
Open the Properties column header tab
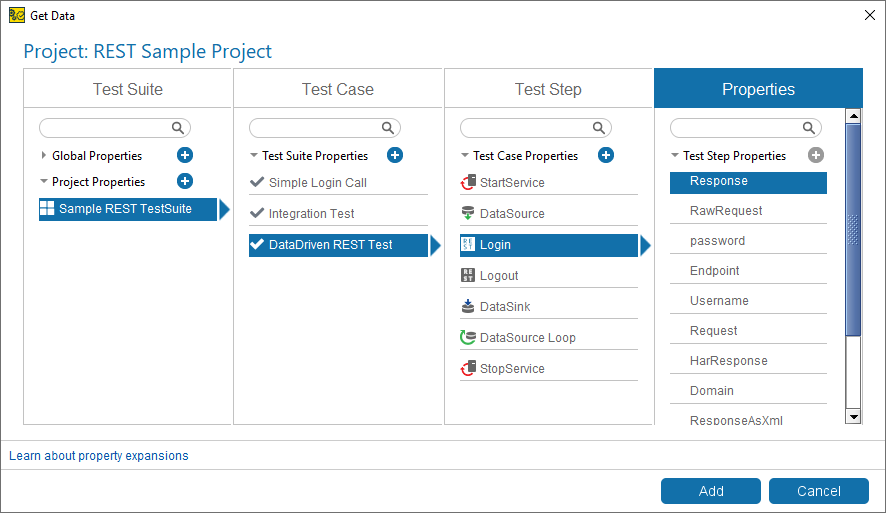coord(758,89)
